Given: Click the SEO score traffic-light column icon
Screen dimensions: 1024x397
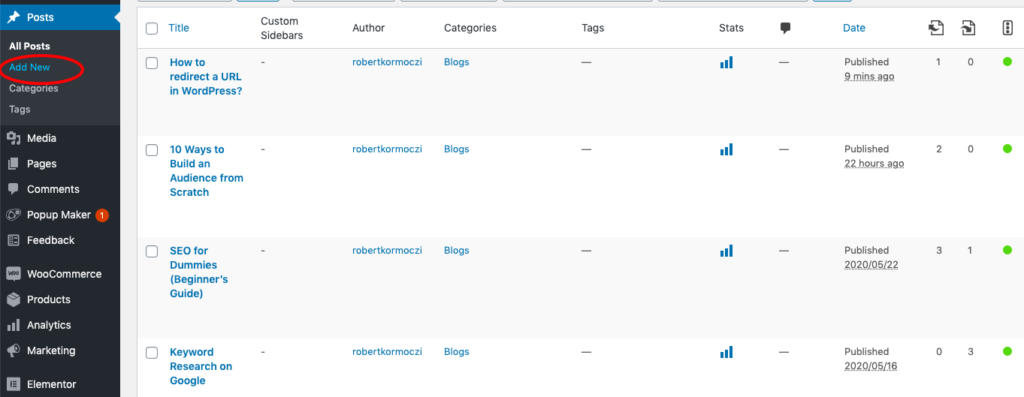Looking at the screenshot, I should tap(1007, 28).
